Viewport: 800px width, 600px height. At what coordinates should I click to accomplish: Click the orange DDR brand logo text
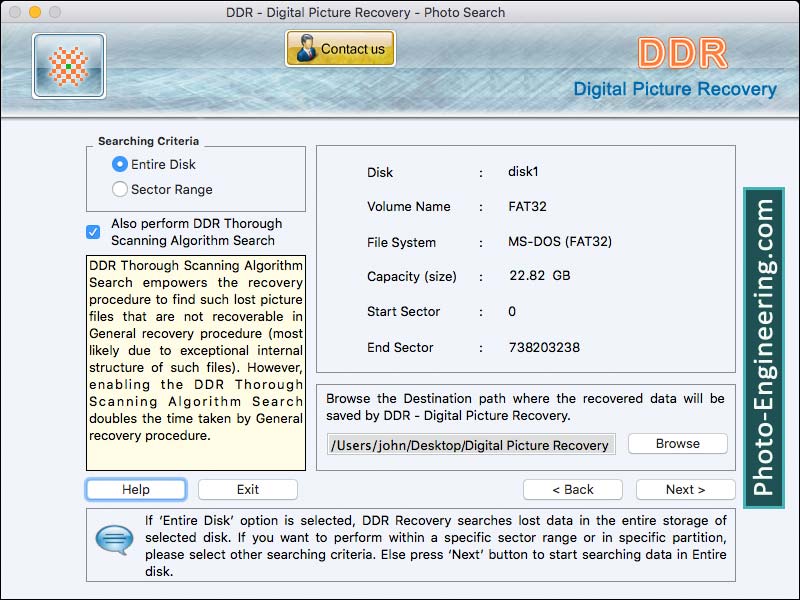point(681,53)
